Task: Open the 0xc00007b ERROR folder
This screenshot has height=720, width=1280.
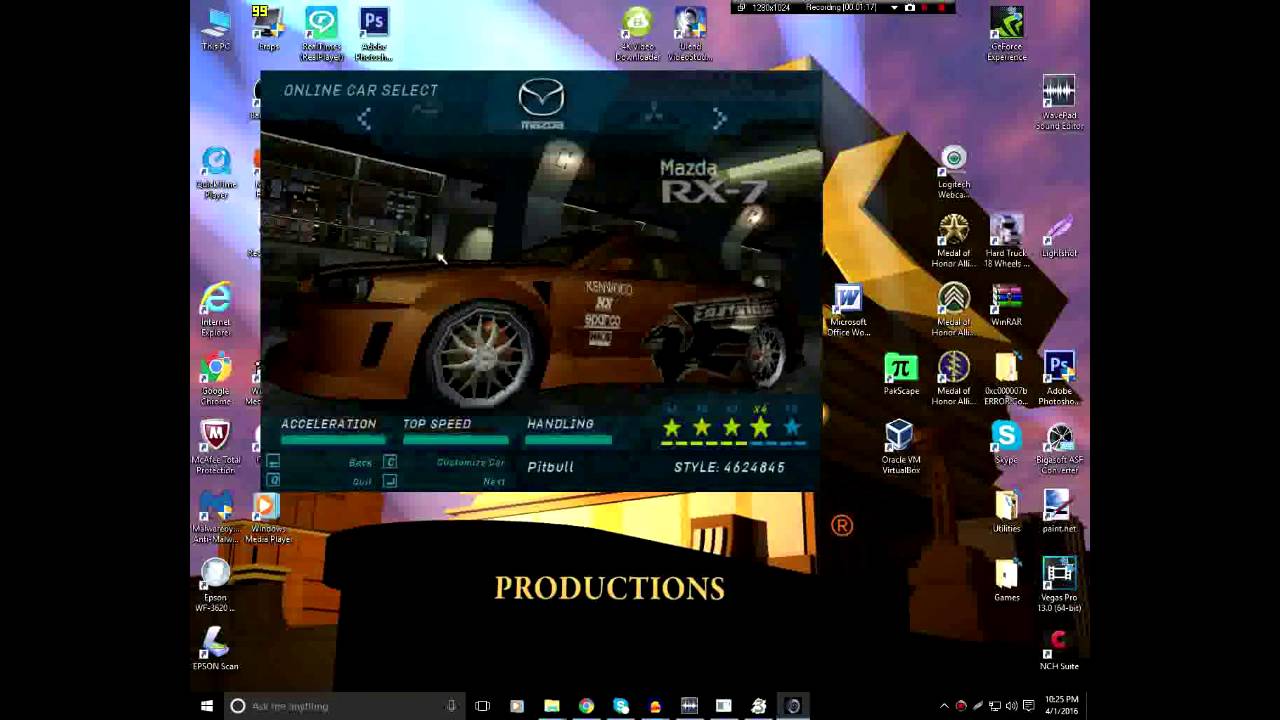Action: 1006,379
